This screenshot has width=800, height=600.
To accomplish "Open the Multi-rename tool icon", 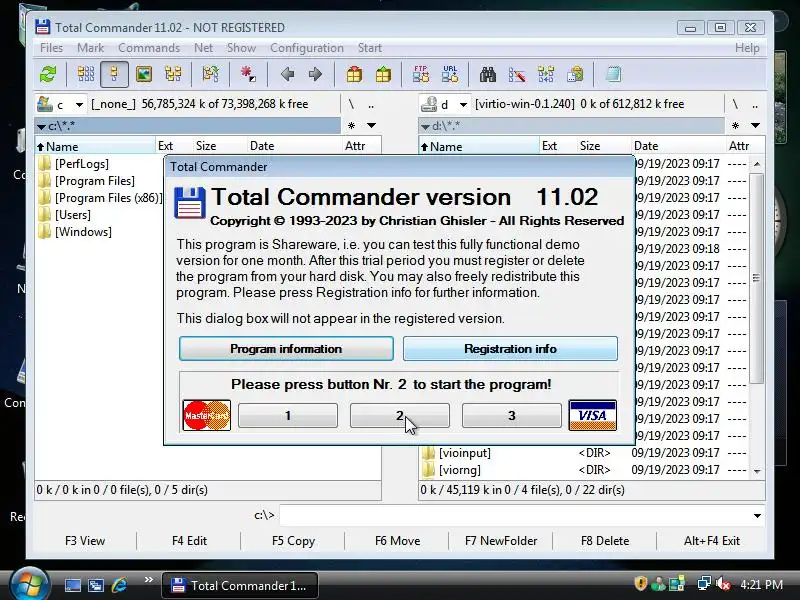I will pyautogui.click(x=517, y=74).
